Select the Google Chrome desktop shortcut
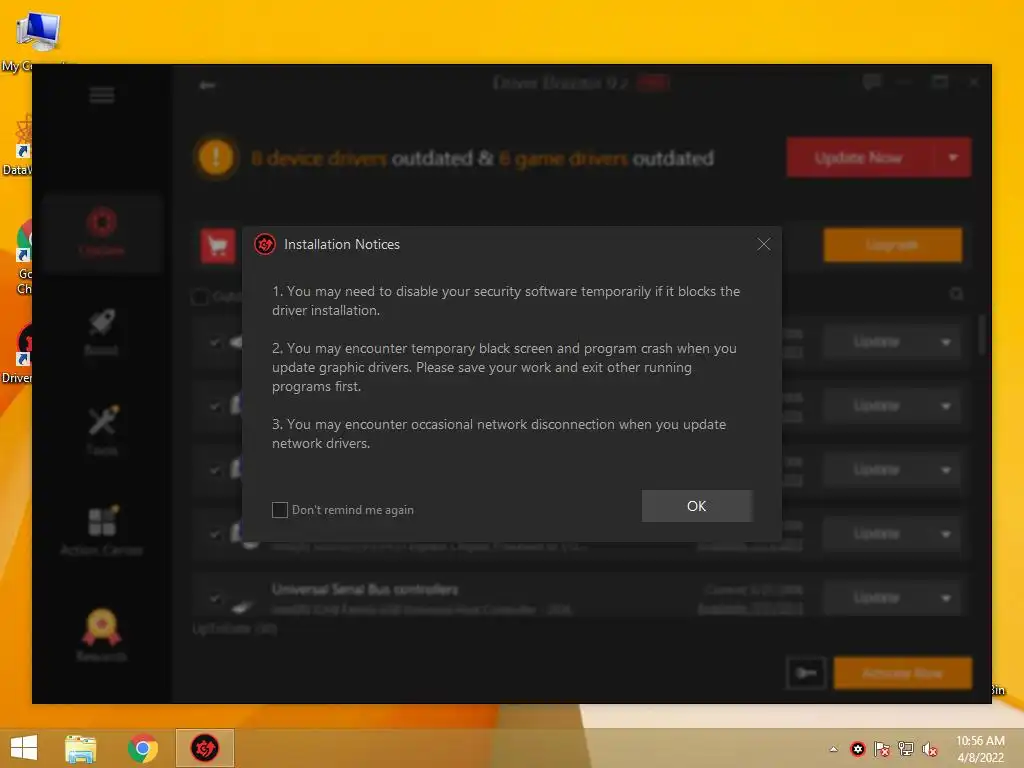The height and width of the screenshot is (768, 1024). 24,257
